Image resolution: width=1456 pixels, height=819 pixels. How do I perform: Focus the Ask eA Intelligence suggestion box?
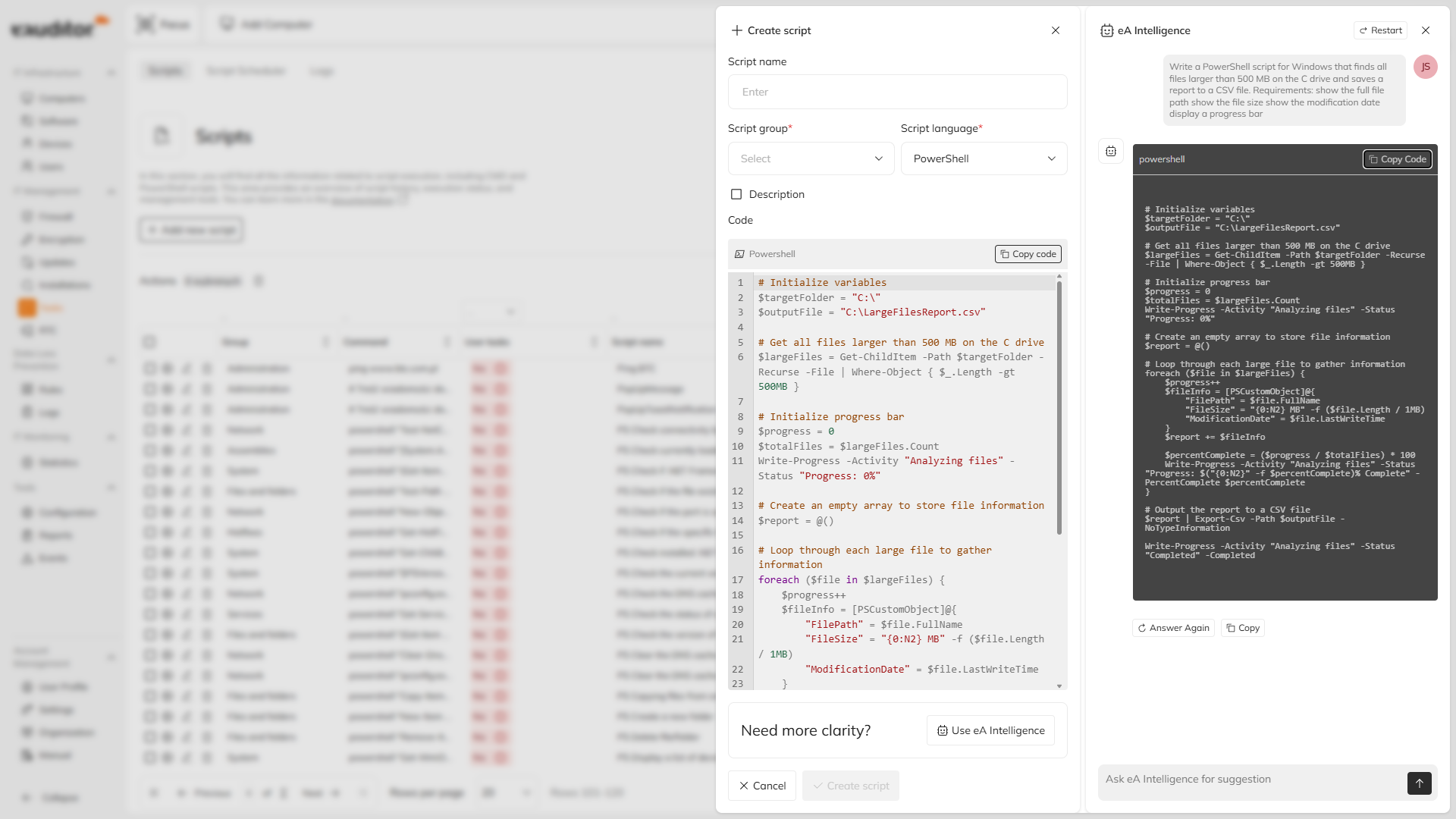click(x=1251, y=779)
